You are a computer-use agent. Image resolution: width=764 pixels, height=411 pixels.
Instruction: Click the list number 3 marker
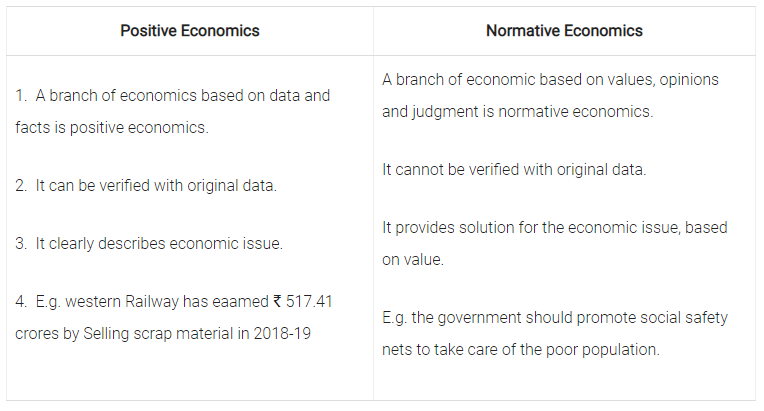coord(21,243)
